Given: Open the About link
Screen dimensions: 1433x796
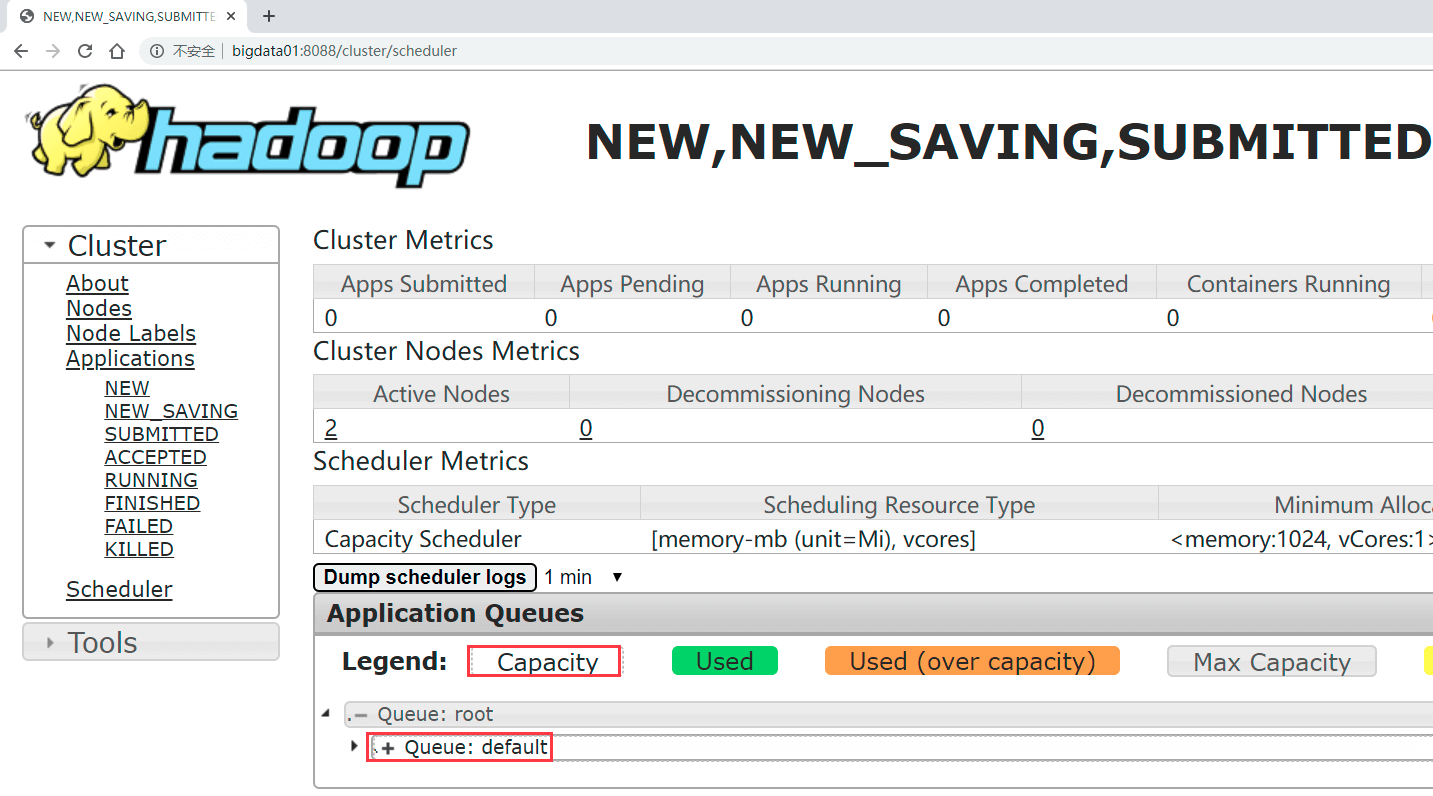Looking at the screenshot, I should [97, 283].
